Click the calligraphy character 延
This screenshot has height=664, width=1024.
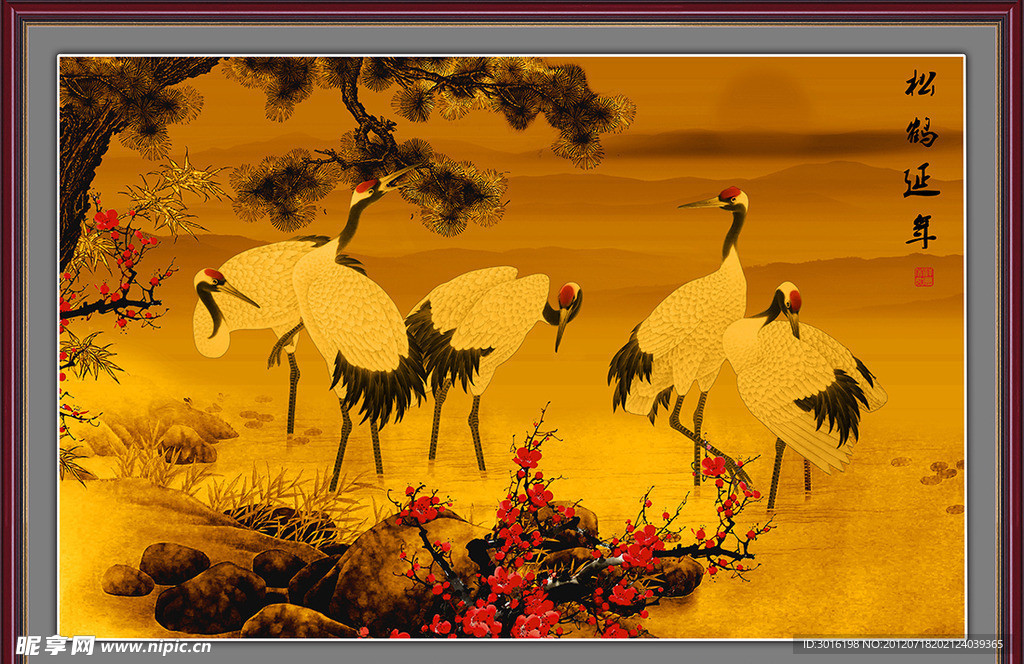[921, 182]
